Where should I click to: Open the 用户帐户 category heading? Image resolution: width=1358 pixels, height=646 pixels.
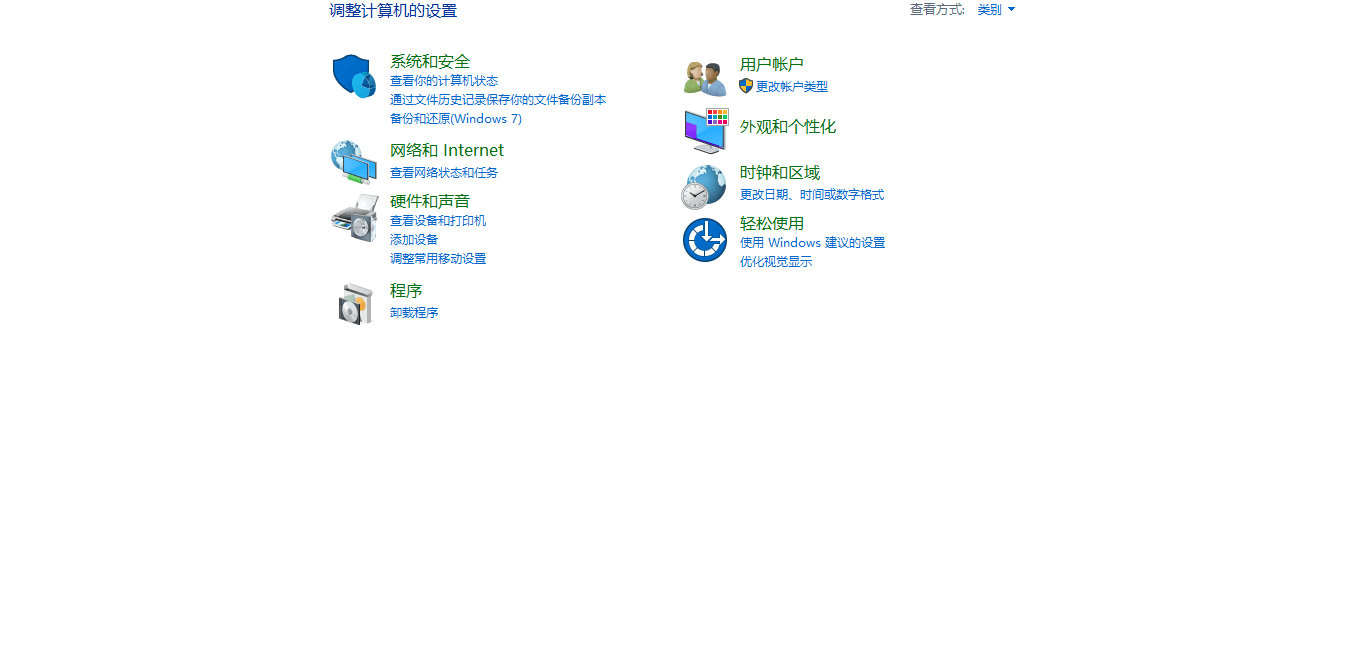pyautogui.click(x=772, y=65)
